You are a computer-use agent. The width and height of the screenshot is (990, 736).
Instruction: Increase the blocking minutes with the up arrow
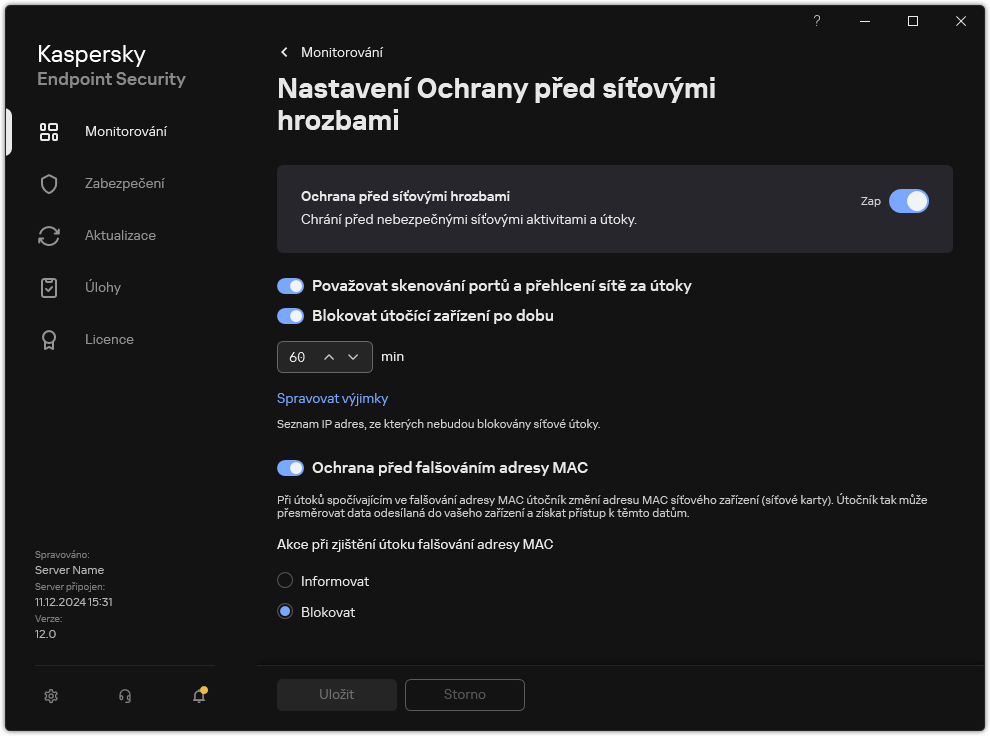pos(331,356)
